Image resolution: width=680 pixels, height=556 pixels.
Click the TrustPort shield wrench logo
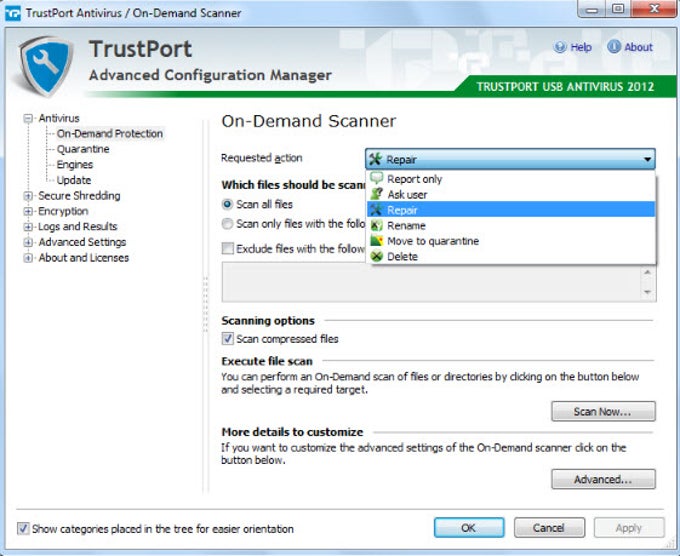click(46, 65)
